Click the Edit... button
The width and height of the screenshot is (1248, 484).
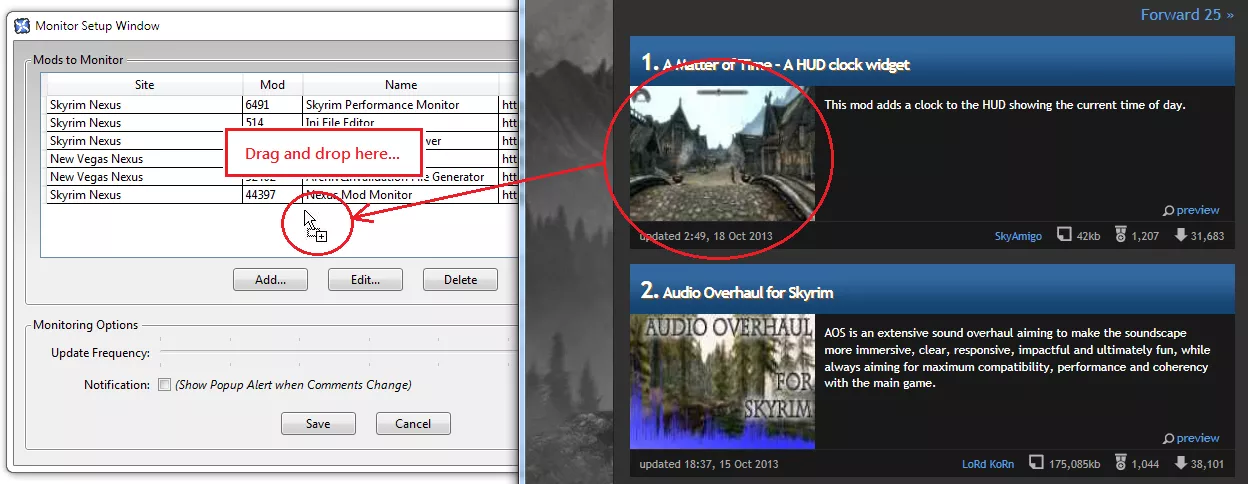coord(365,280)
